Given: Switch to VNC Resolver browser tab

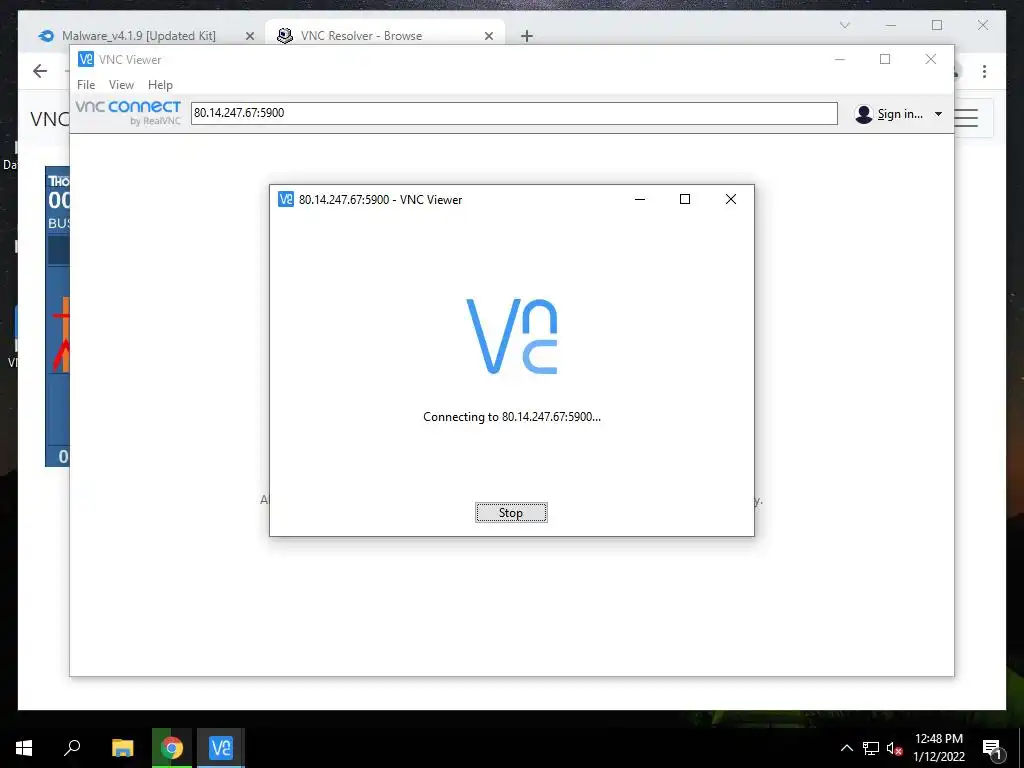Looking at the screenshot, I should 361,36.
